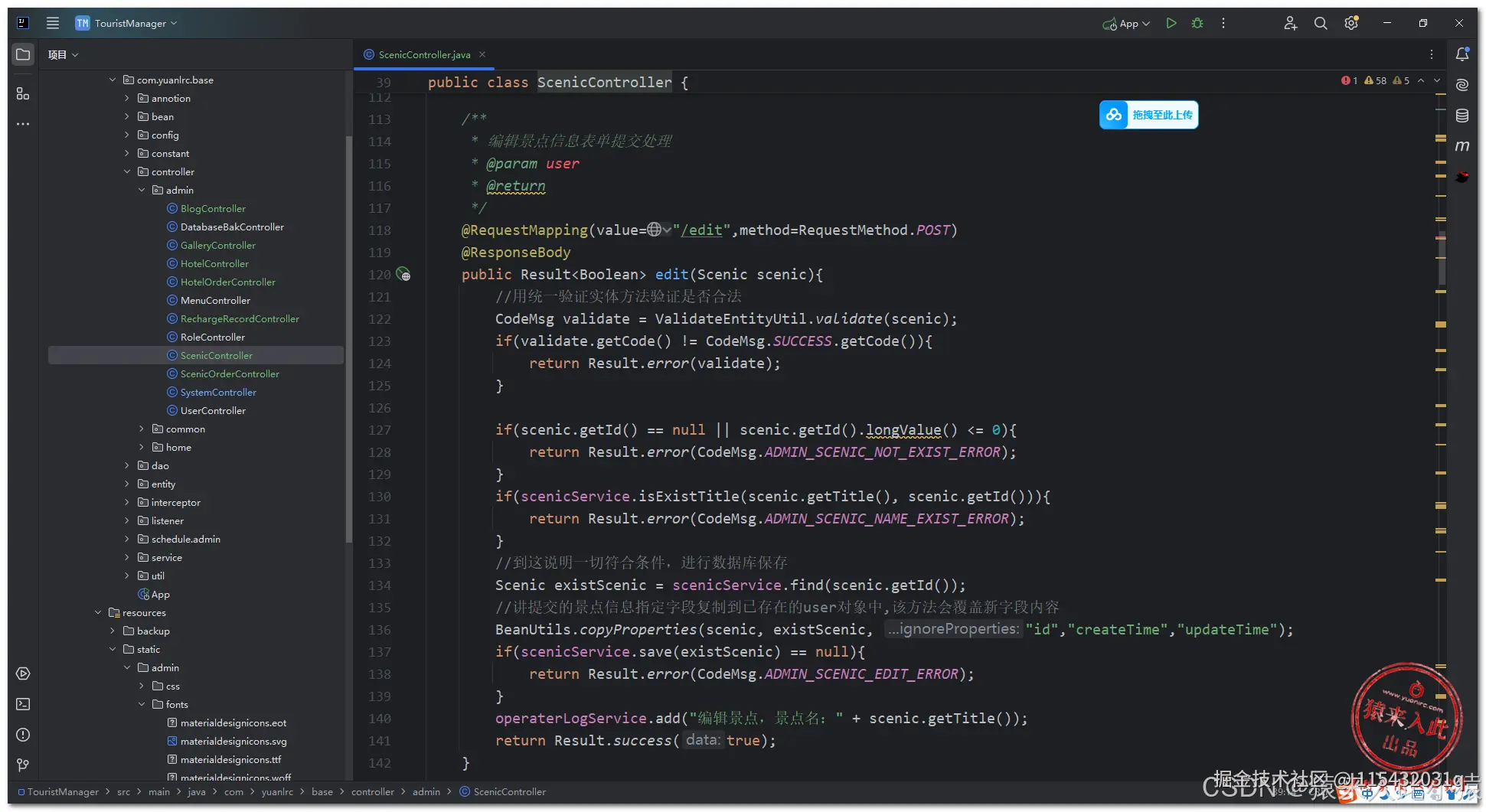Open the Problems tool window

click(x=23, y=735)
